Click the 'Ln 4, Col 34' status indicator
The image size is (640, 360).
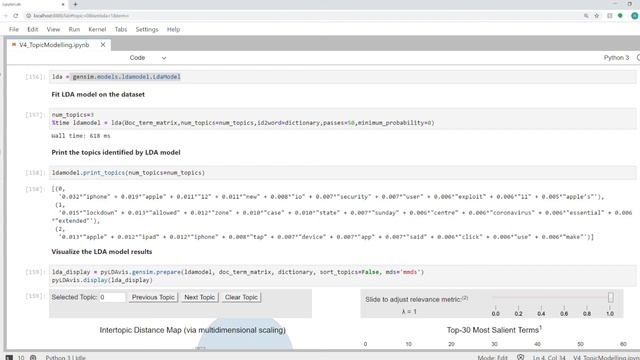[x=549, y=357]
